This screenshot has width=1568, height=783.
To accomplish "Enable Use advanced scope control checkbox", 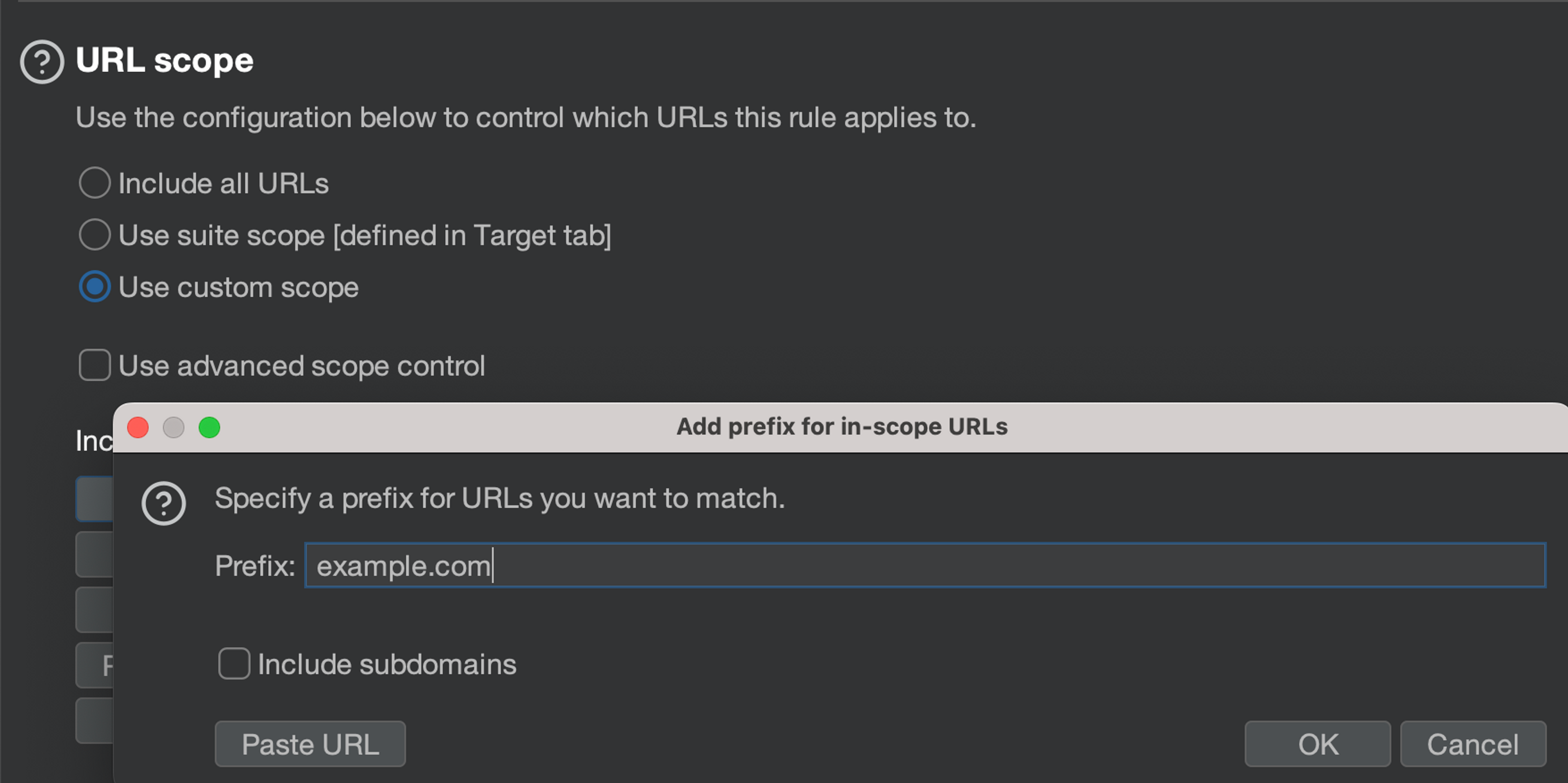I will [95, 365].
